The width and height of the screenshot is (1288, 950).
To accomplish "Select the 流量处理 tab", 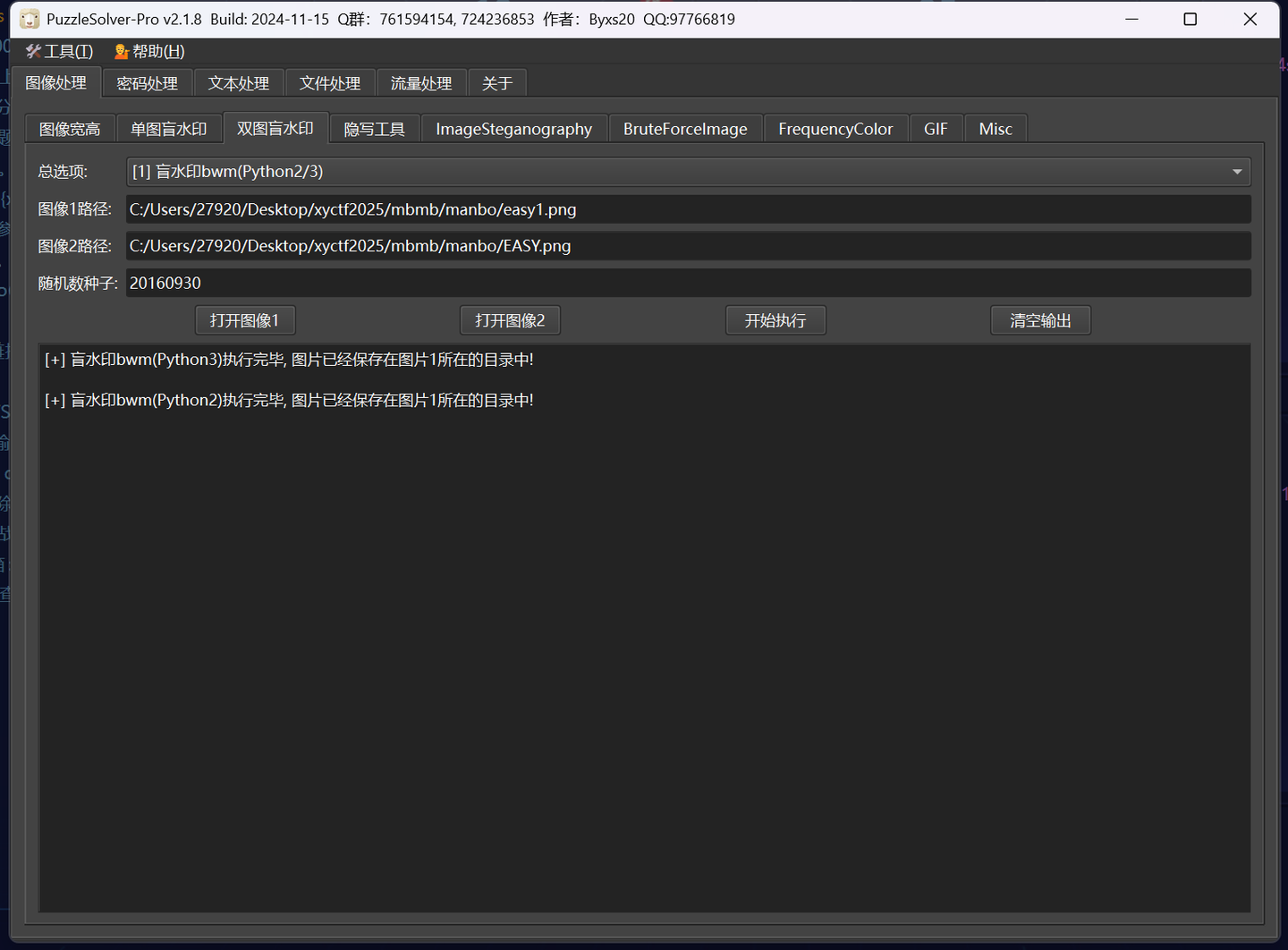I will click(x=421, y=83).
